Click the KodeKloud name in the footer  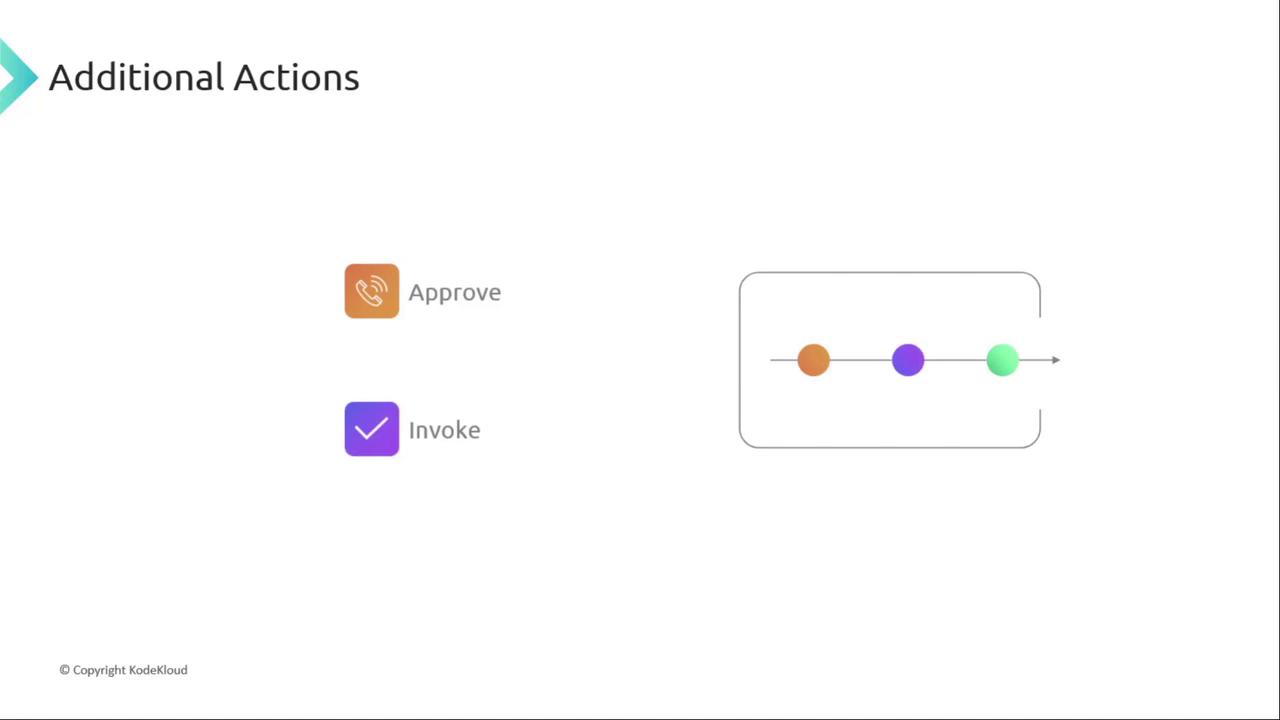(x=158, y=670)
